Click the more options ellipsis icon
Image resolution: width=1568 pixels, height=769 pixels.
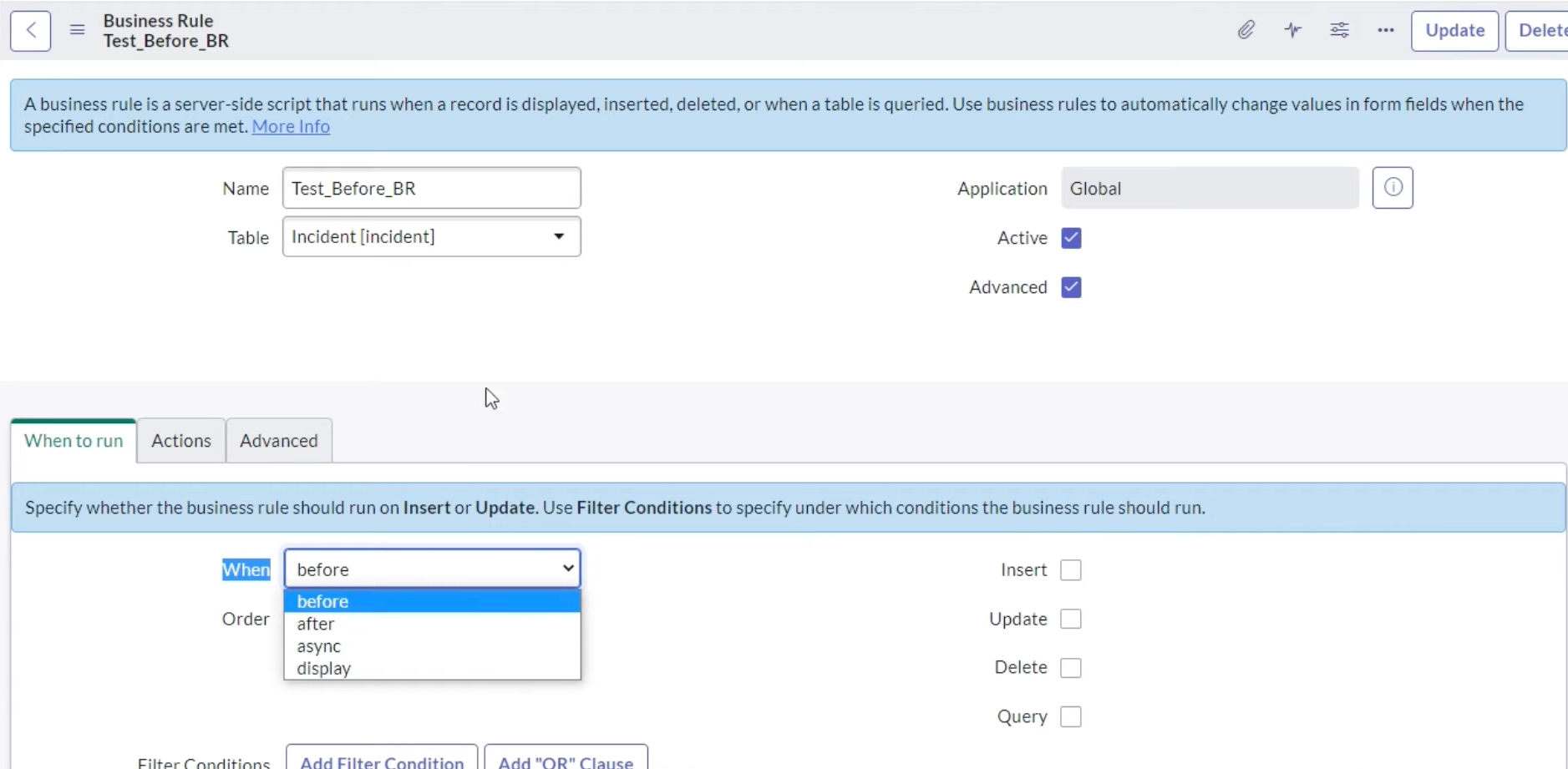[1384, 30]
